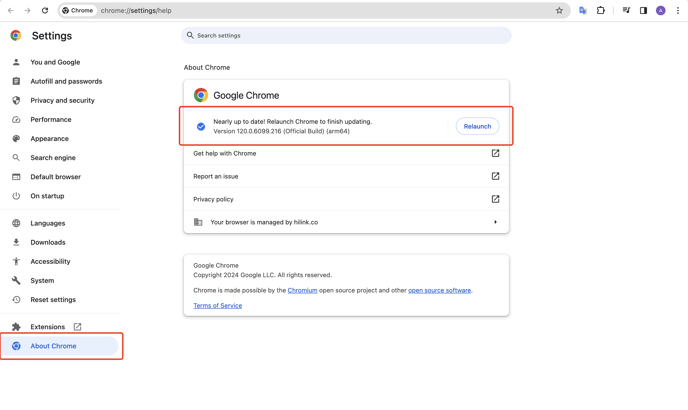Screen dimensions: 688x410
Task: Open the Google Translate toolbar icon
Action: click(x=583, y=11)
